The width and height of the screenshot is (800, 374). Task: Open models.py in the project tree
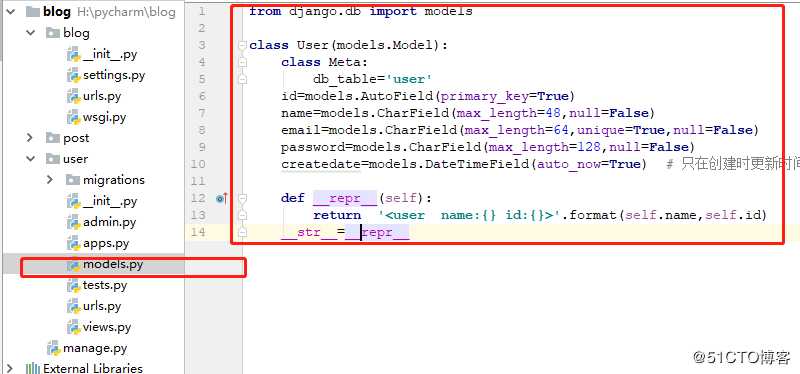(x=113, y=264)
